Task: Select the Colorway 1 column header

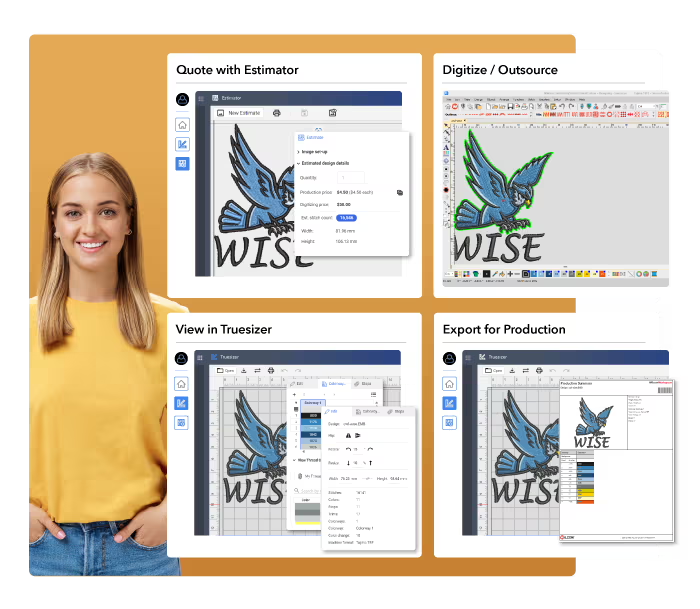Action: [x=312, y=403]
